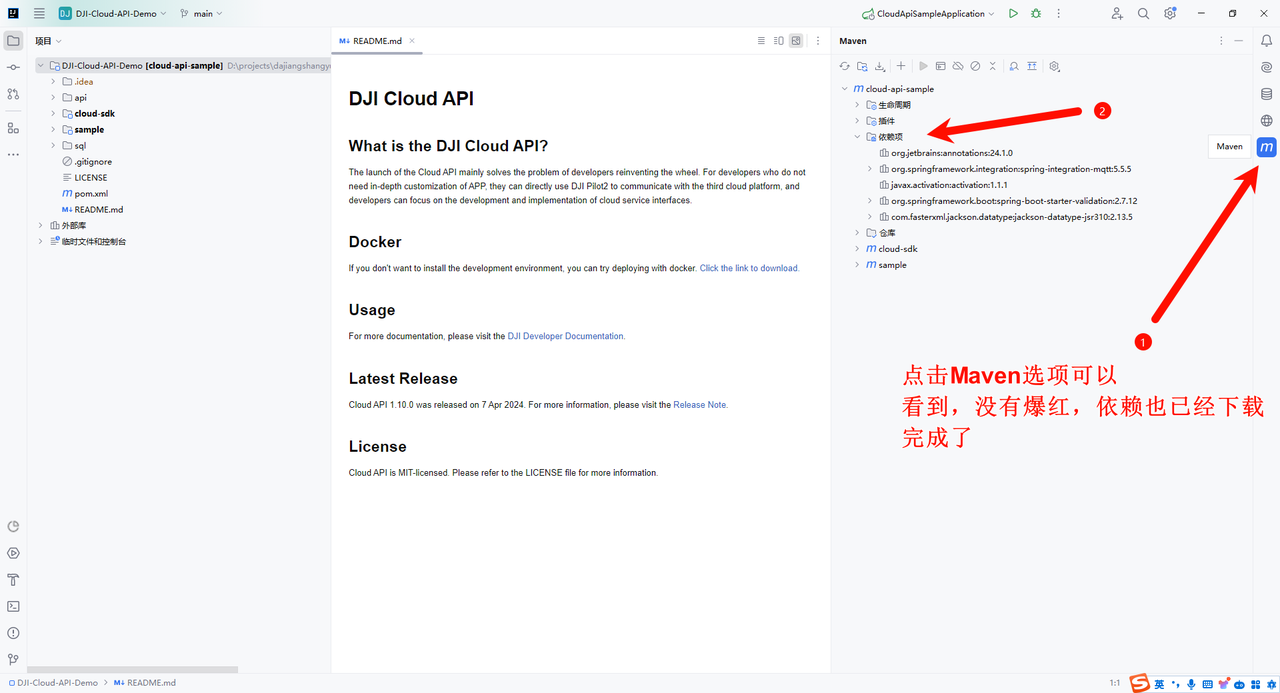Viewport: 1280px width, 693px height.
Task: Open the main menu hamburger
Action: coord(39,14)
